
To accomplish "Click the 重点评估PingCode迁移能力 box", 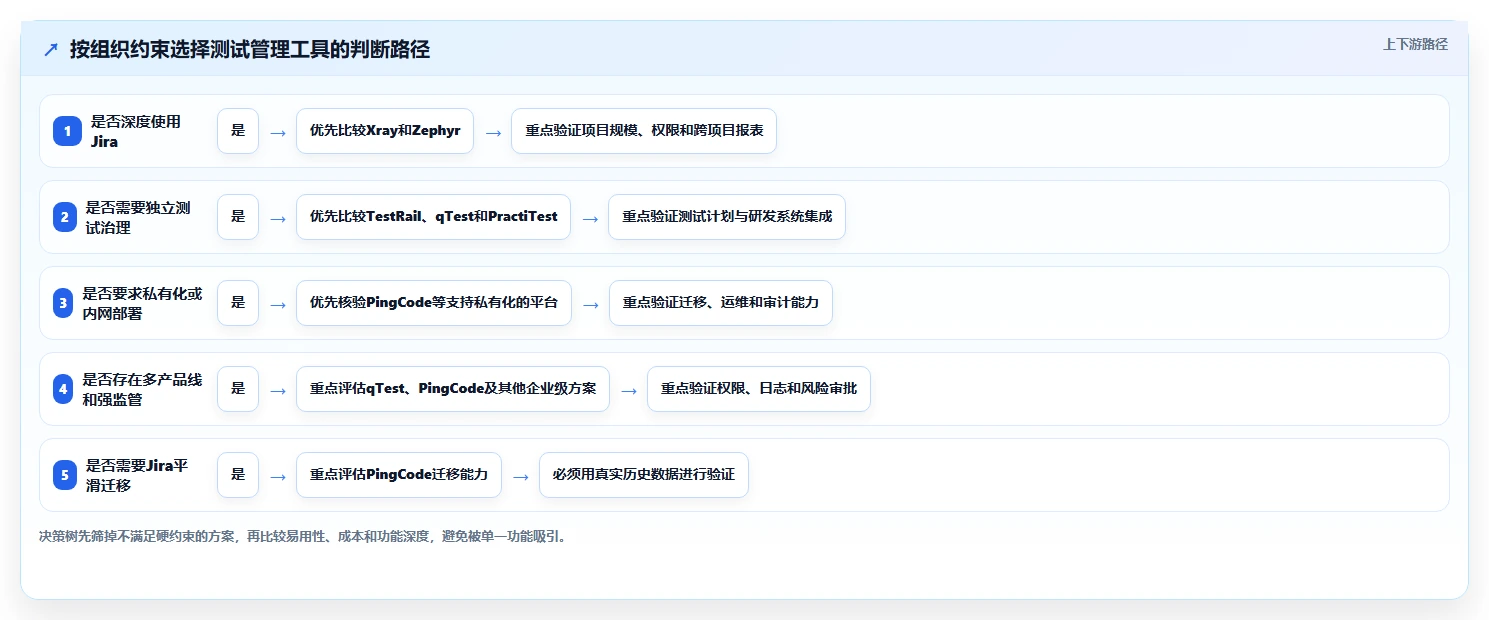I will pyautogui.click(x=399, y=475).
